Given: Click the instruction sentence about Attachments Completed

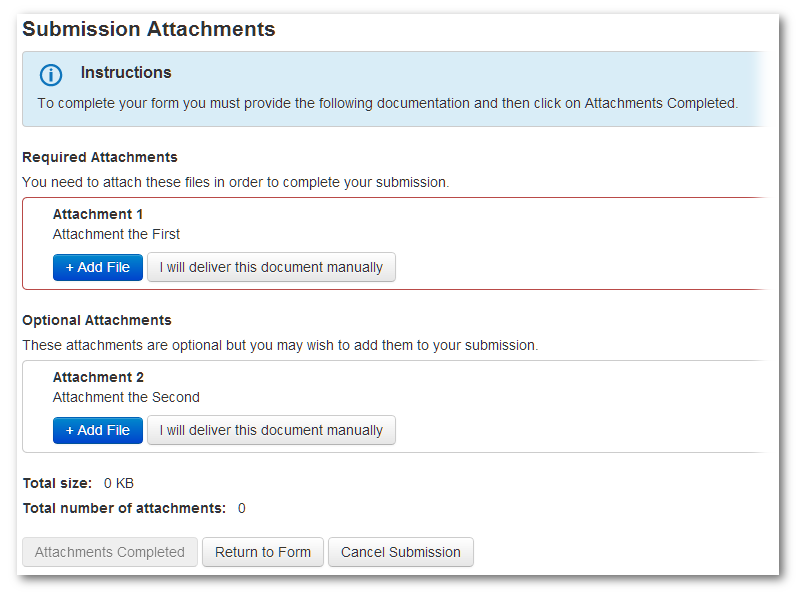Looking at the screenshot, I should coord(388,103).
